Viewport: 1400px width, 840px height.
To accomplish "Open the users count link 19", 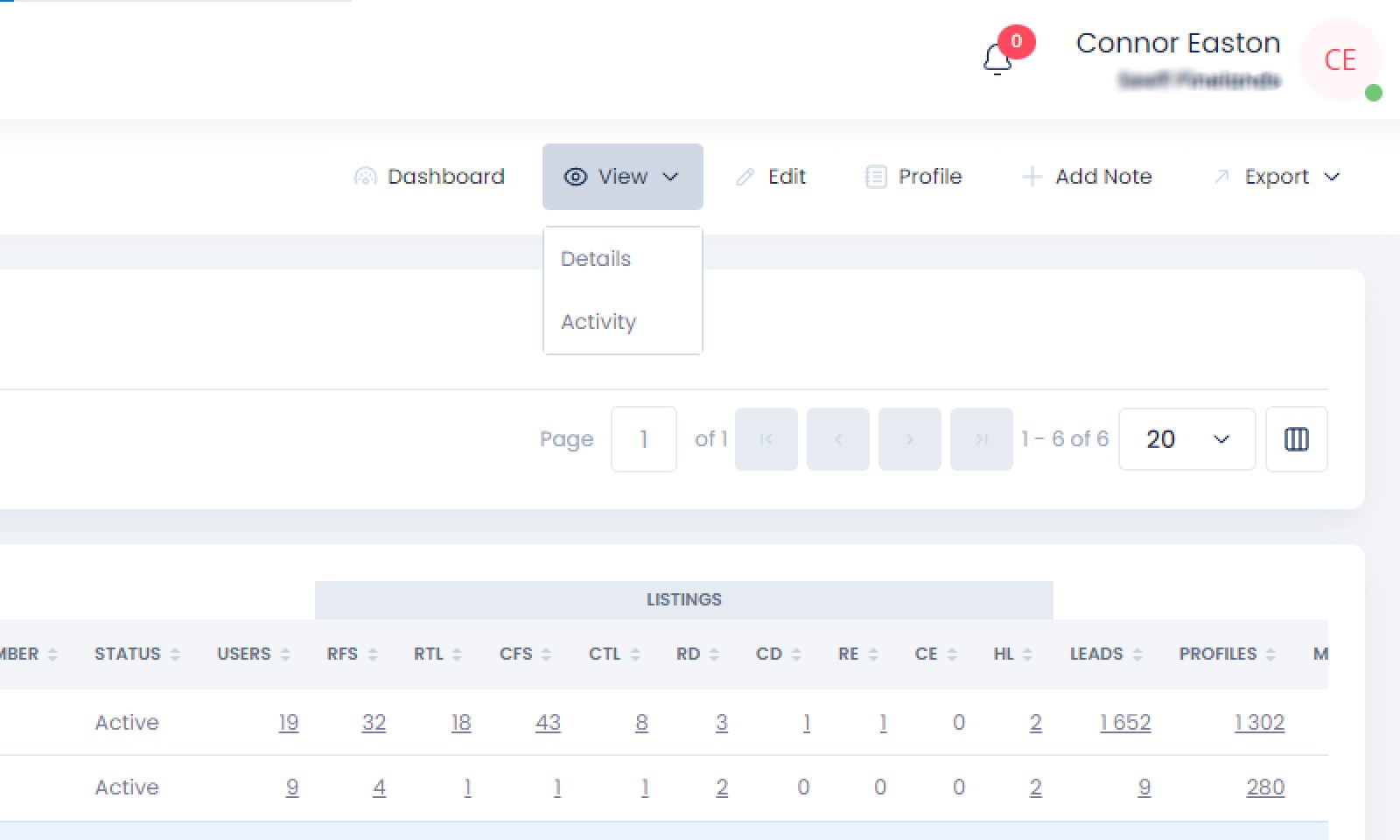I will pos(289,723).
